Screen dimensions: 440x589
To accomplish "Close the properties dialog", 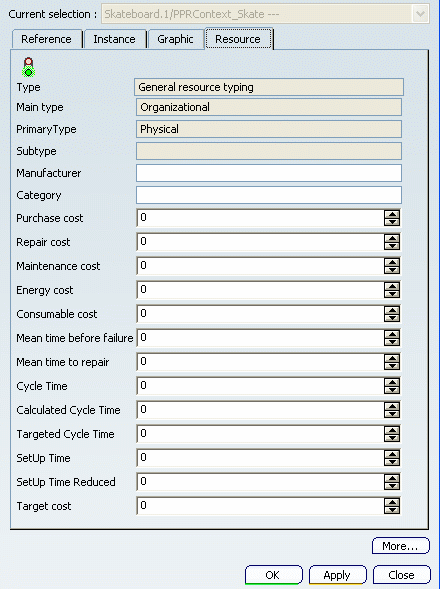I will pos(402,575).
